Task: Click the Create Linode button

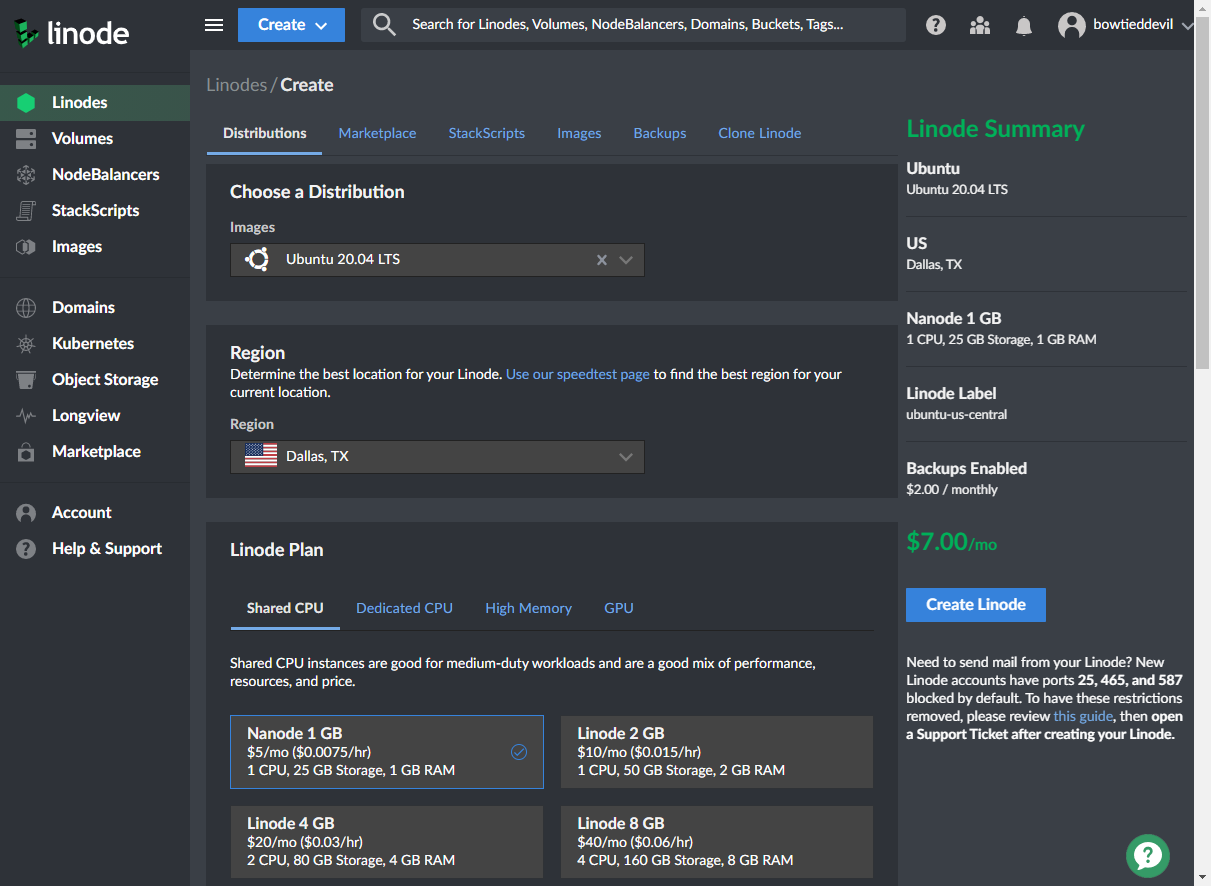Action: (976, 605)
